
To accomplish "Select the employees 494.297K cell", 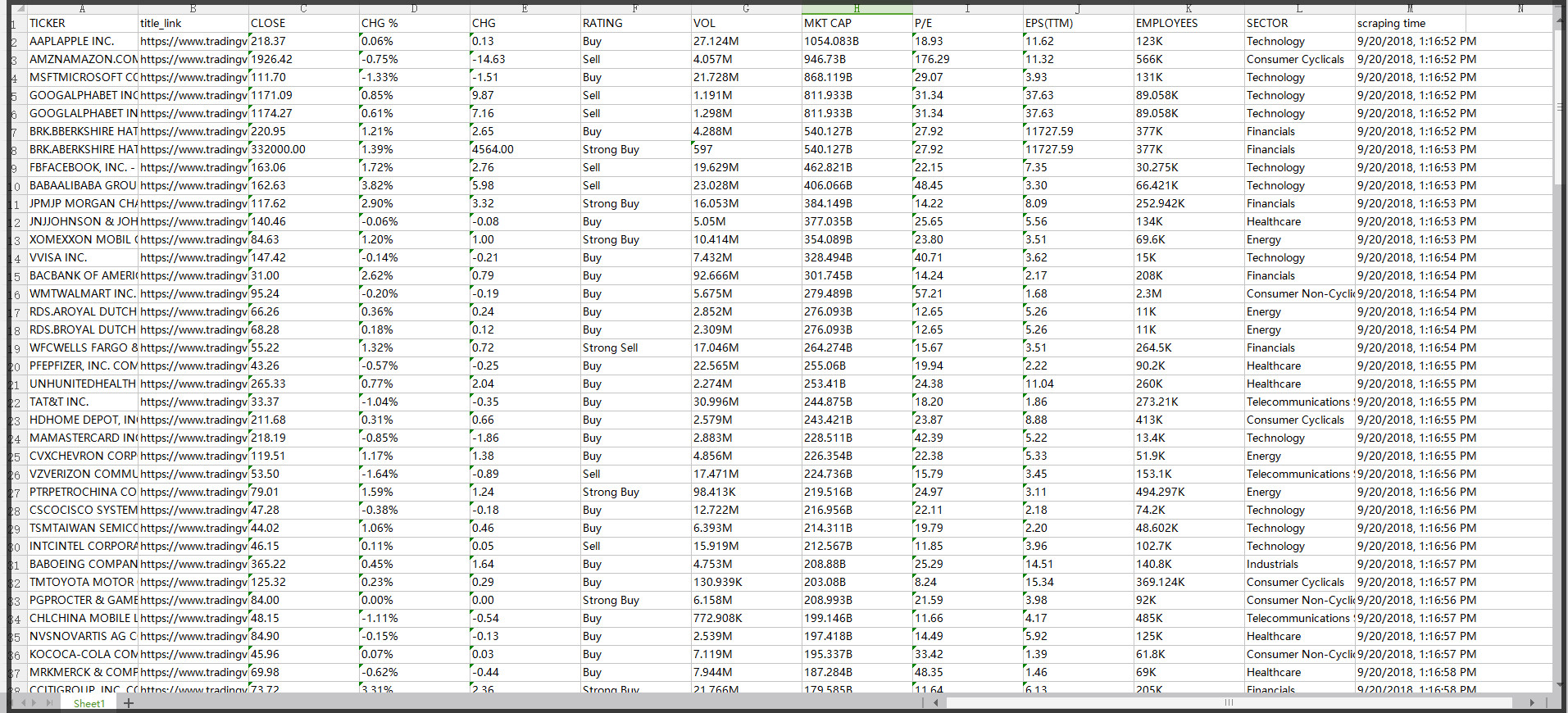I will pyautogui.click(x=1188, y=492).
